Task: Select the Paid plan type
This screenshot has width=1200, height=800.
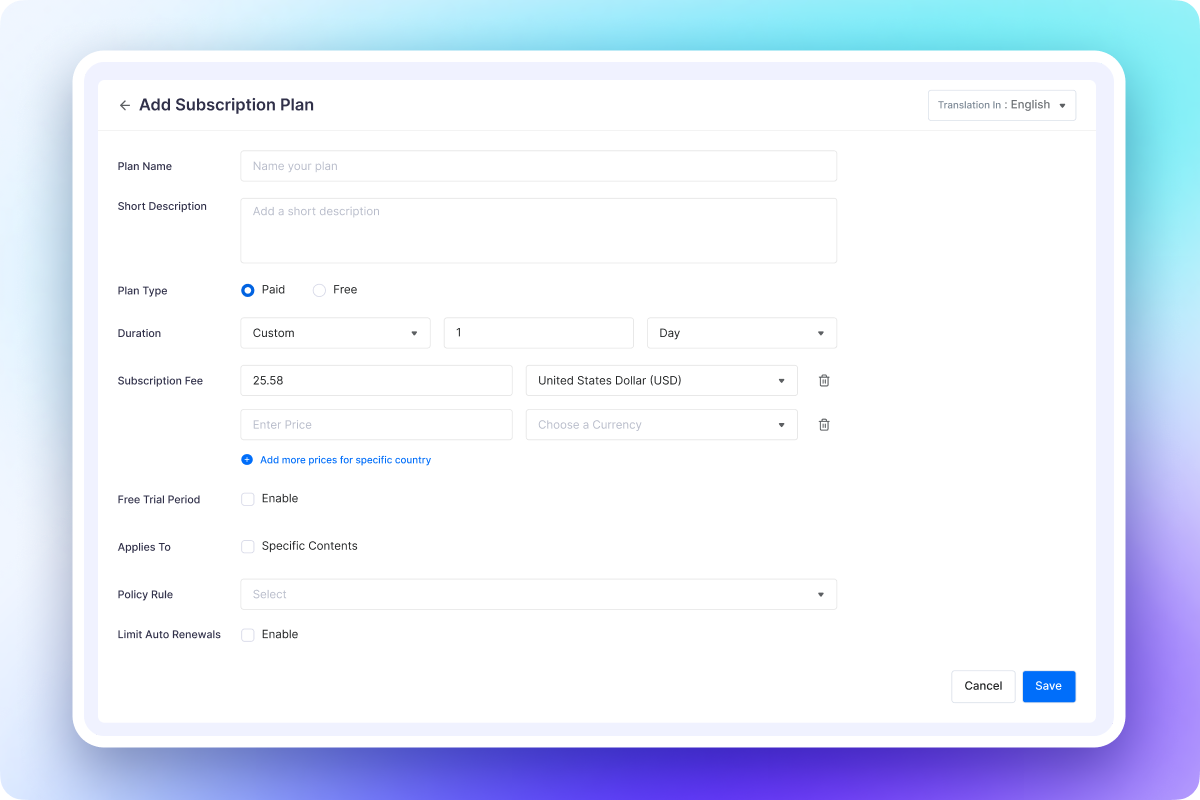Action: coord(248,290)
